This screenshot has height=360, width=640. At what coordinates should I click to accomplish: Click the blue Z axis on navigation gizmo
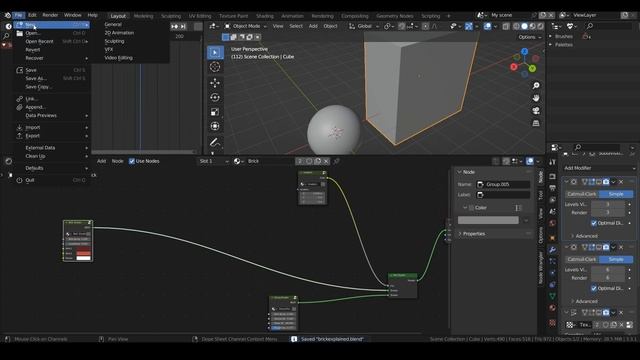click(524, 51)
